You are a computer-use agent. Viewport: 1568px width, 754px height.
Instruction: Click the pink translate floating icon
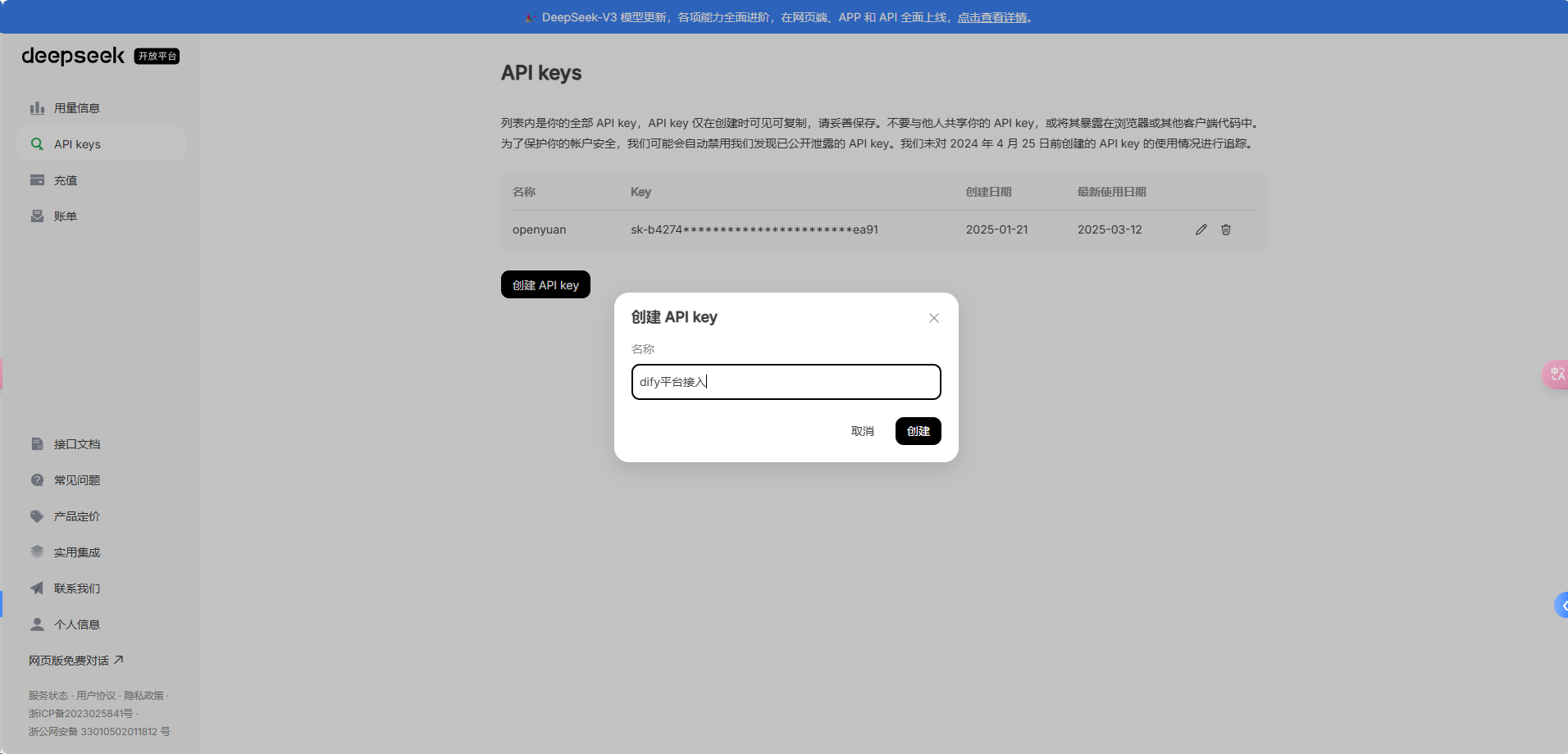(1557, 374)
